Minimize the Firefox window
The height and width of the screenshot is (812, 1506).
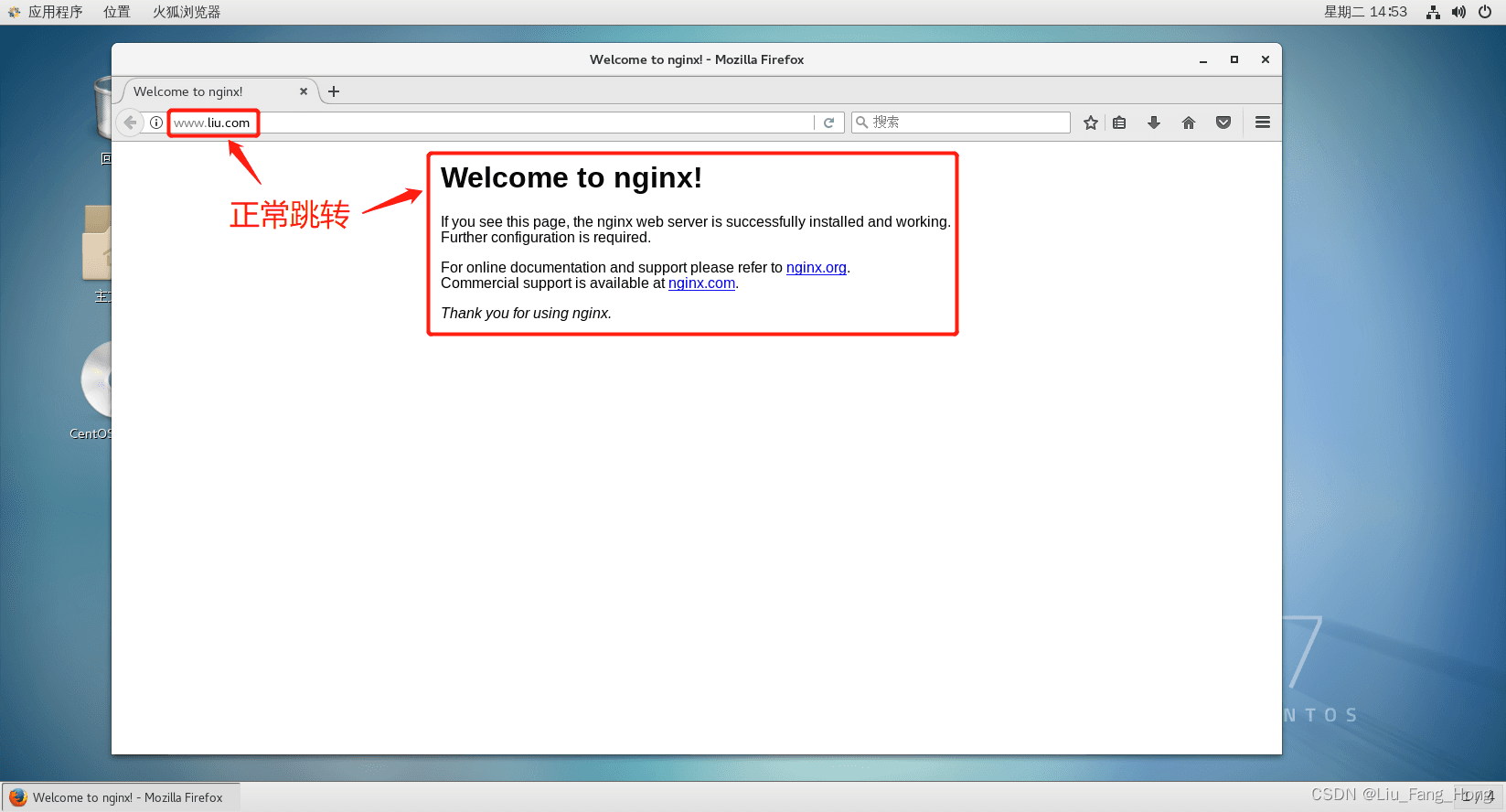[1203, 59]
